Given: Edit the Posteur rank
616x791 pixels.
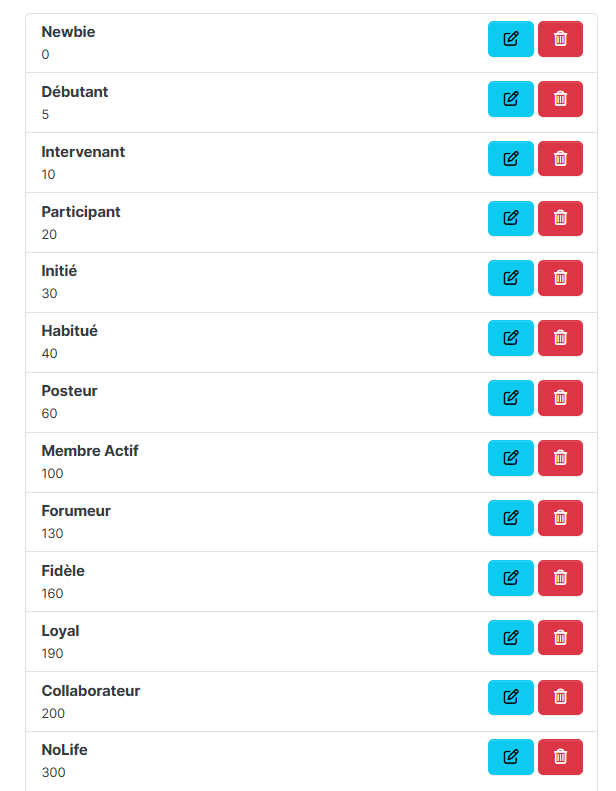Looking at the screenshot, I should tap(511, 398).
